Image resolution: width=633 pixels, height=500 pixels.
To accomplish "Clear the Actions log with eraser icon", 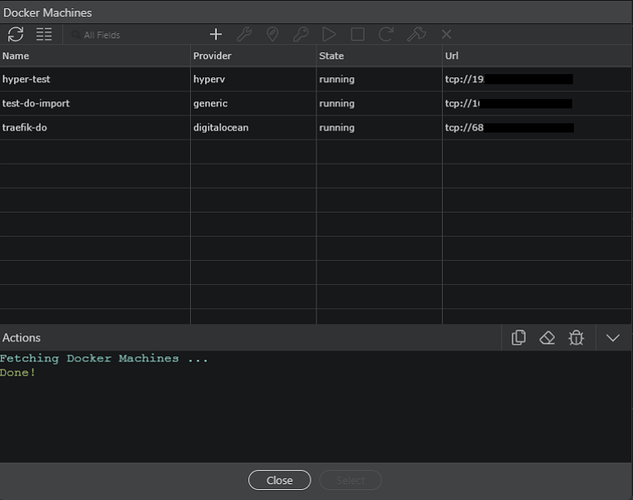I will [x=547, y=338].
